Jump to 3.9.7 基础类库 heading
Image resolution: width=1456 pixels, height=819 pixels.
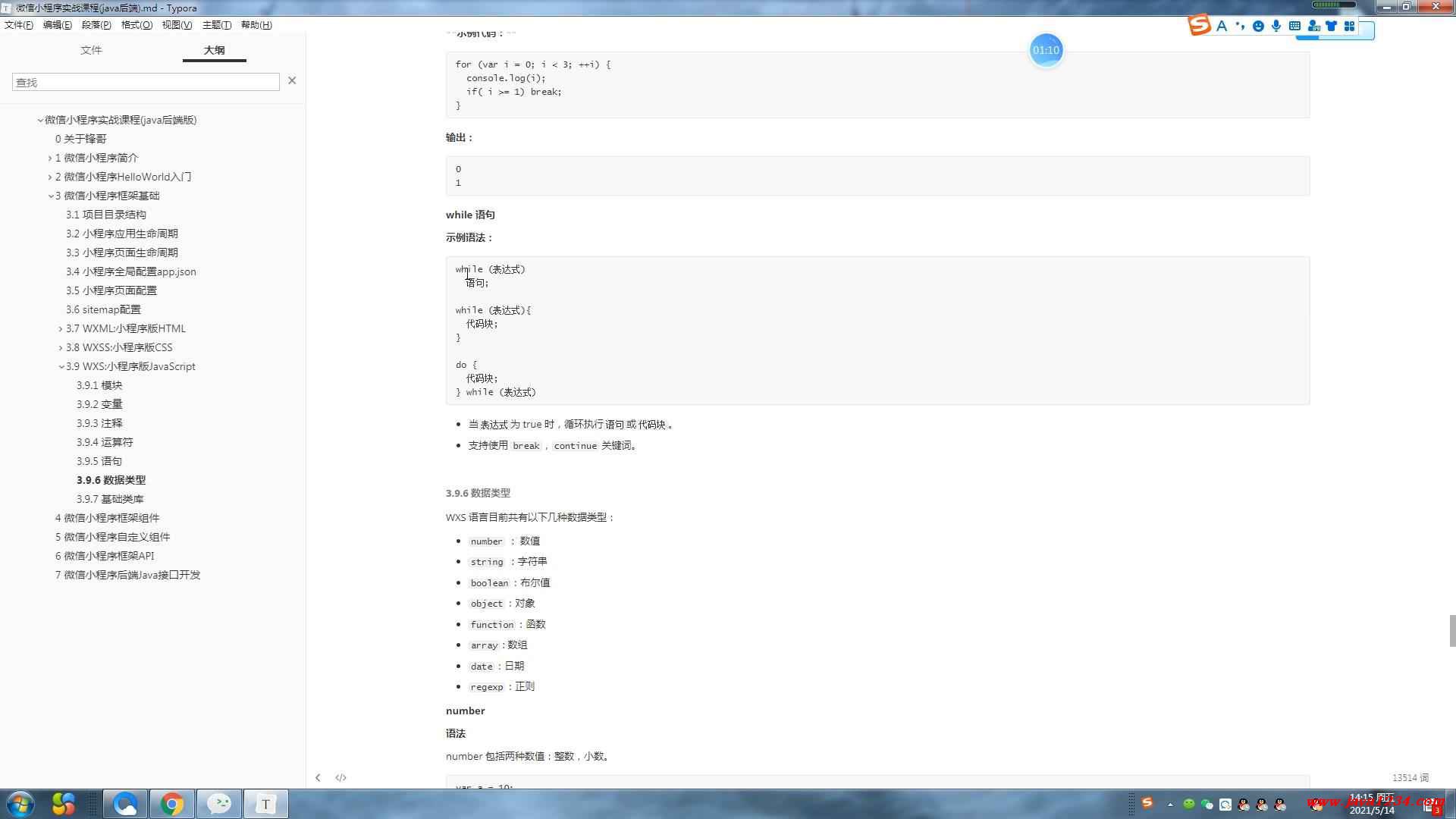point(110,499)
